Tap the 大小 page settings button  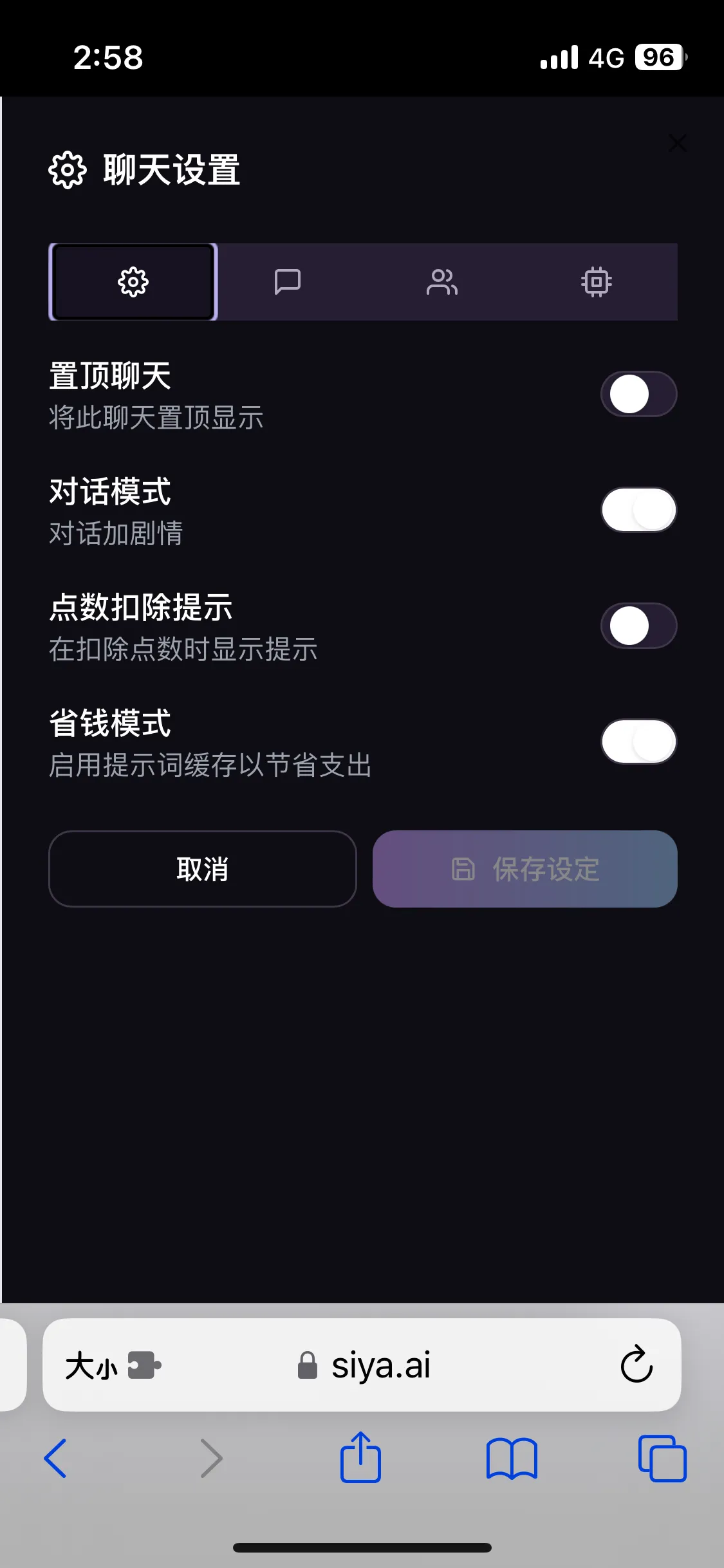91,1365
